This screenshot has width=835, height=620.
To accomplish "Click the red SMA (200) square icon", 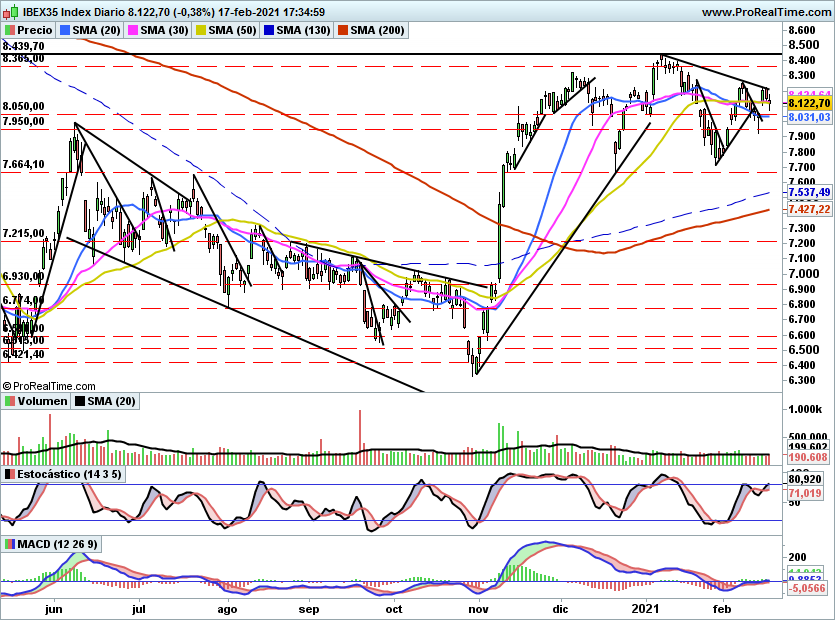I will (x=344, y=30).
